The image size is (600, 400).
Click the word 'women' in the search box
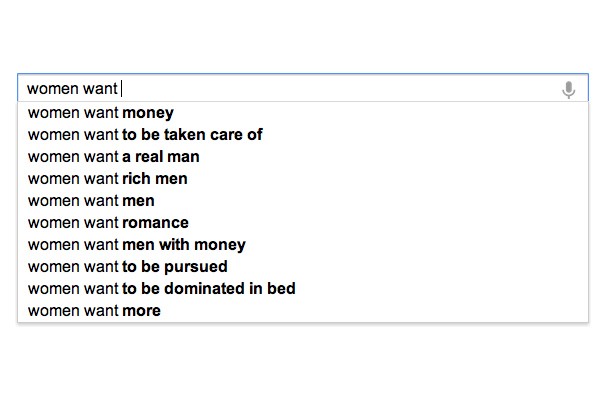[x=52, y=89]
